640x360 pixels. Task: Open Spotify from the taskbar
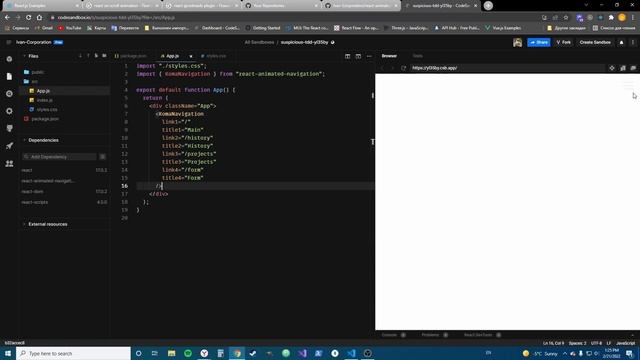click(188, 353)
